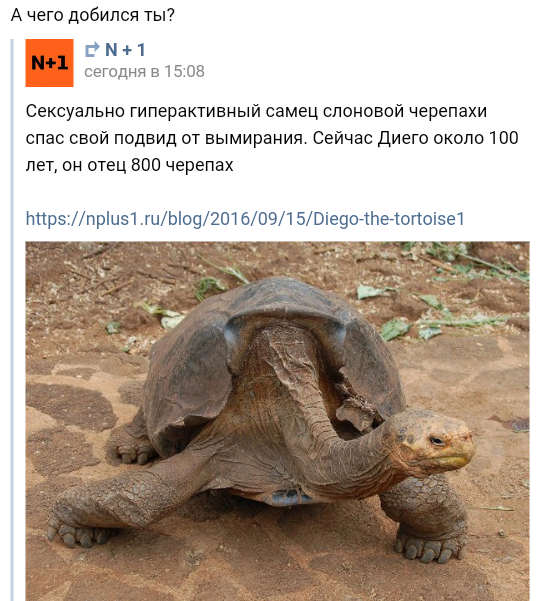The height and width of the screenshot is (601, 540).
Task: Select the caption А чего добился ты?
Action: coord(93,15)
